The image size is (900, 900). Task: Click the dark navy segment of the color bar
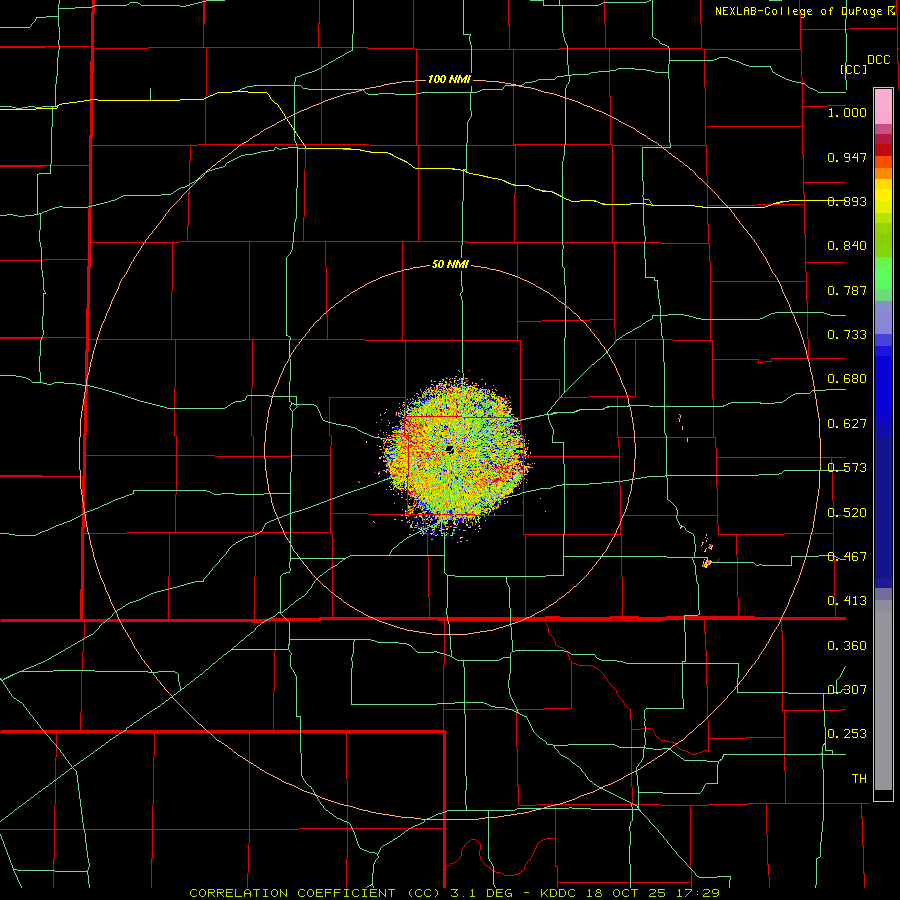pyautogui.click(x=883, y=511)
